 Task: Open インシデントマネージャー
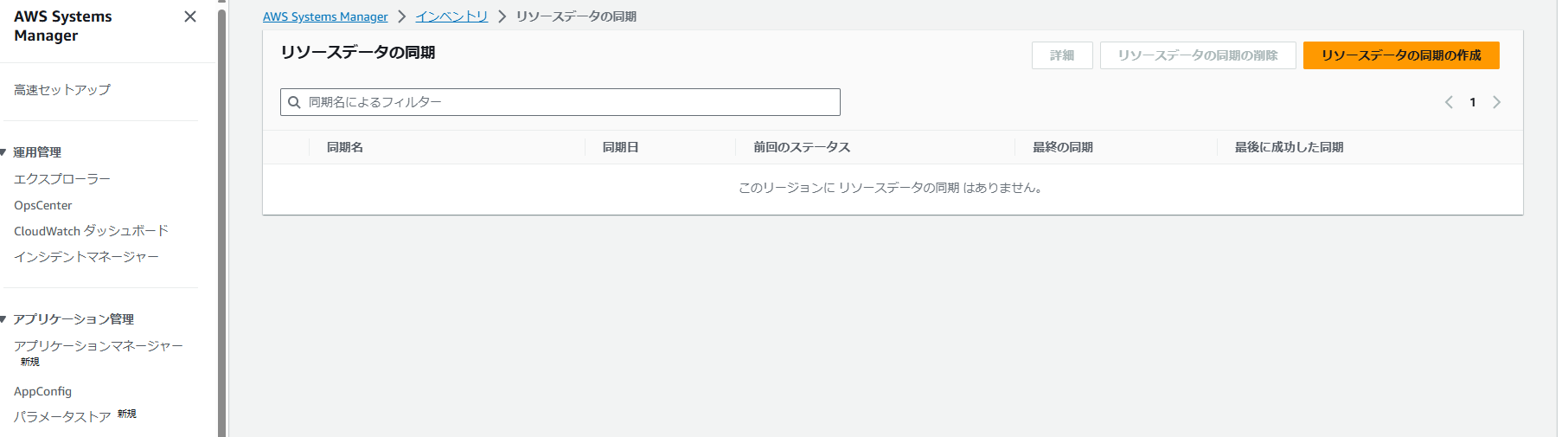86,257
